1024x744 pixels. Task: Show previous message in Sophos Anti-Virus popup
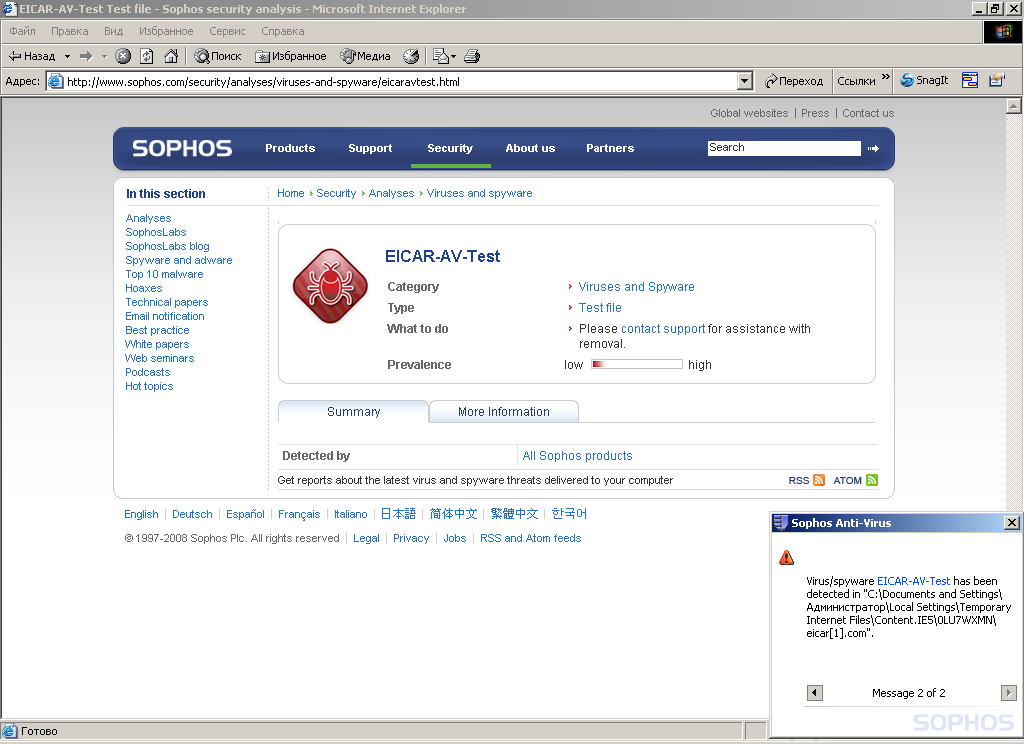click(814, 692)
